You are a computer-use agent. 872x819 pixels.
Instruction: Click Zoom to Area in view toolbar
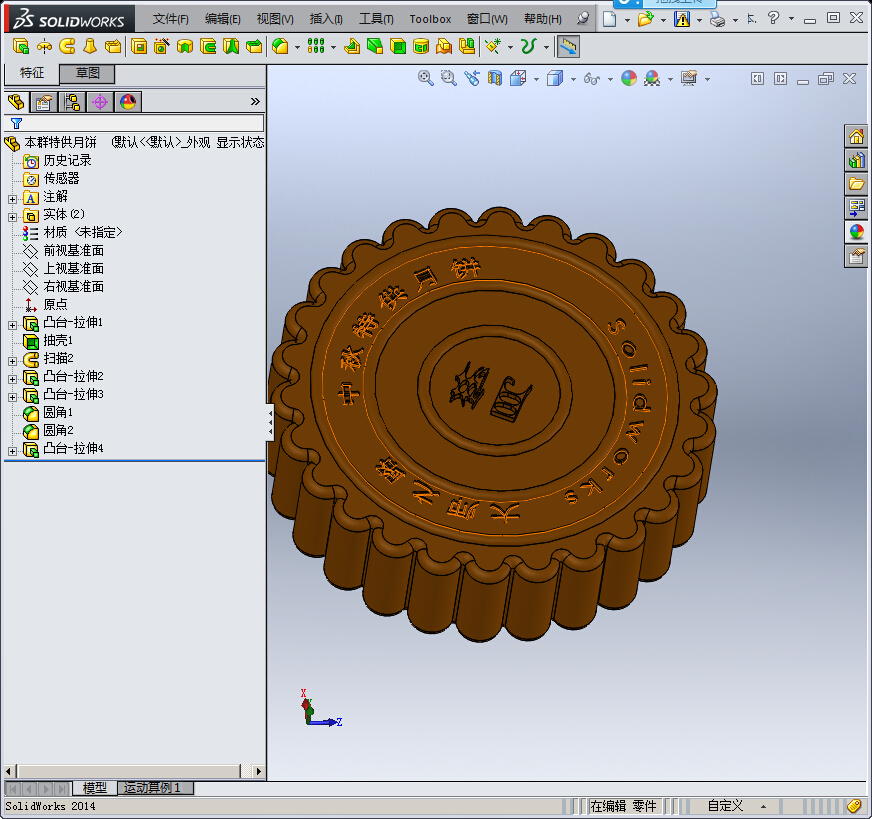tap(448, 78)
